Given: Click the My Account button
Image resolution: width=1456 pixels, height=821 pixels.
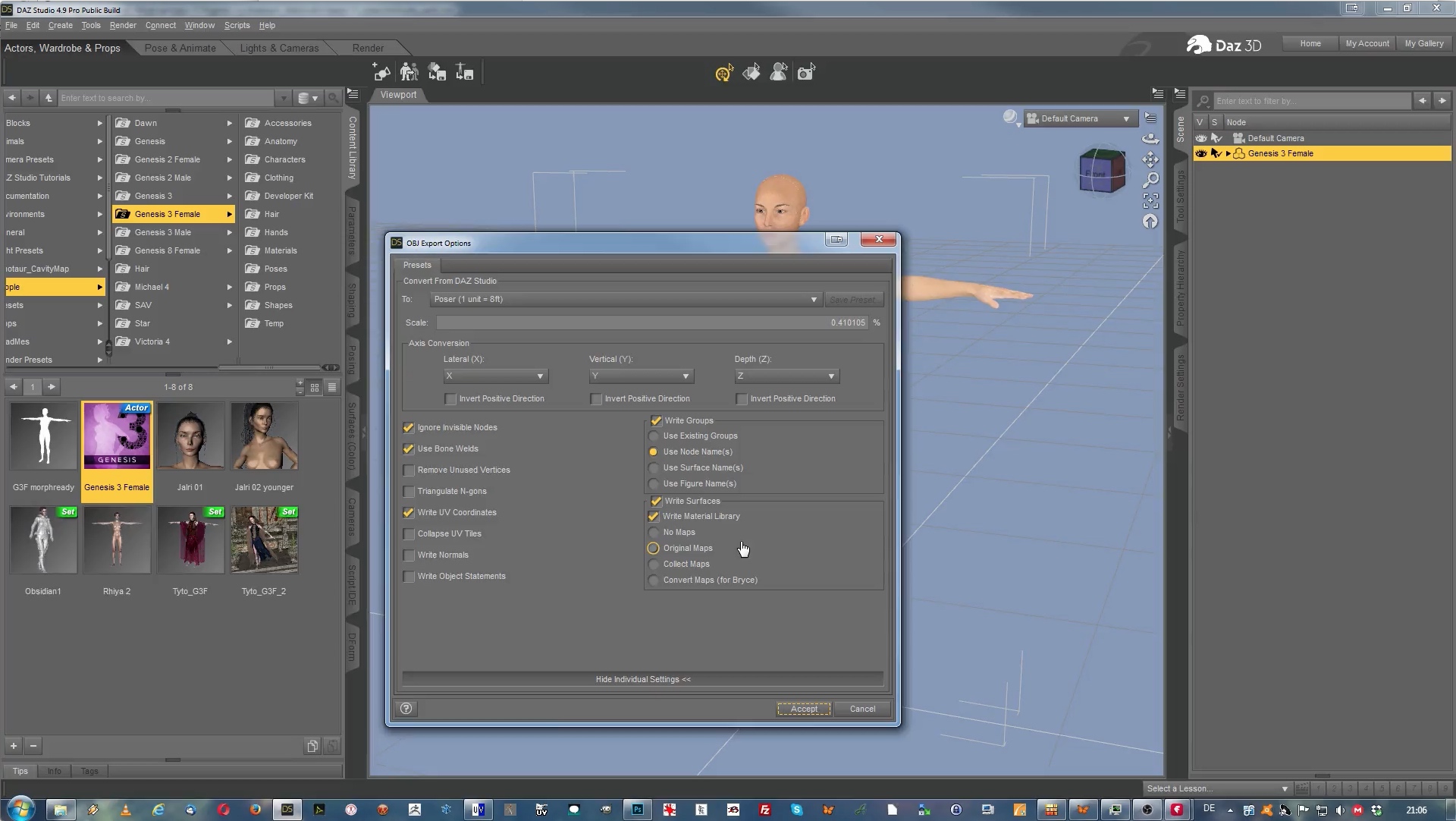Looking at the screenshot, I should click(1367, 44).
